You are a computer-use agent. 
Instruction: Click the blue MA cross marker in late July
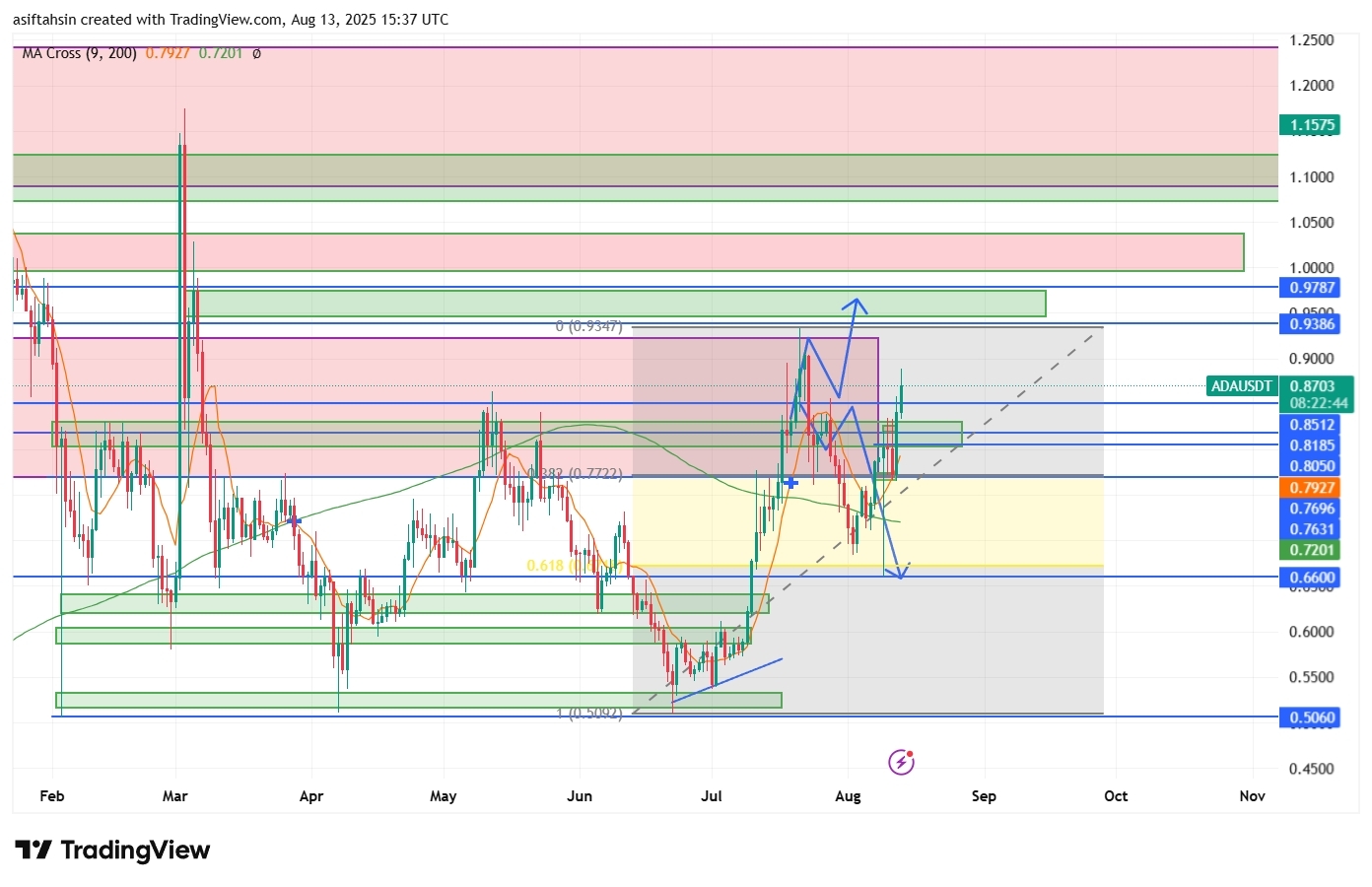789,482
